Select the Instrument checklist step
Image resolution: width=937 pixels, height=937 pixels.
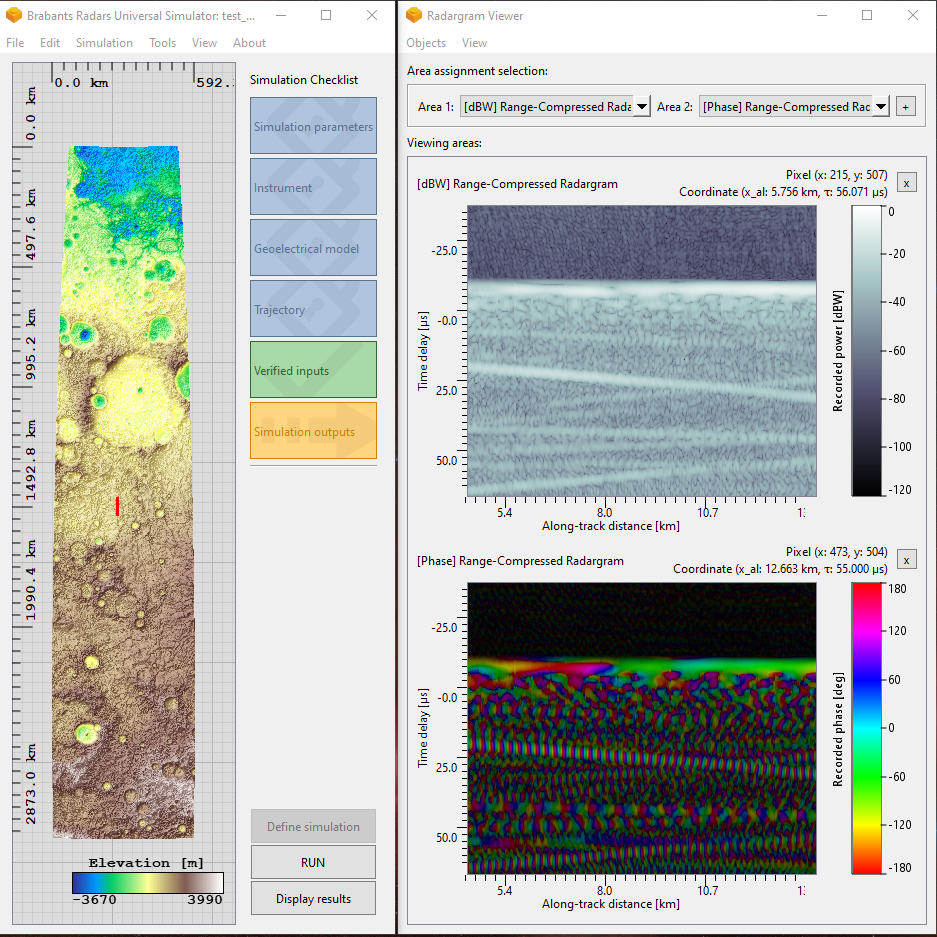click(x=312, y=187)
